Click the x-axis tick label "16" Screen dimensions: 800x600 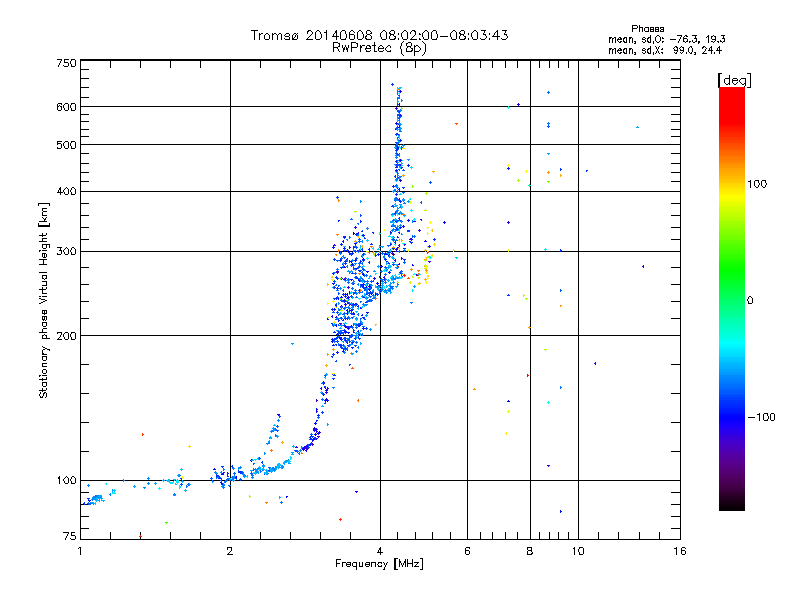pyautogui.click(x=680, y=551)
